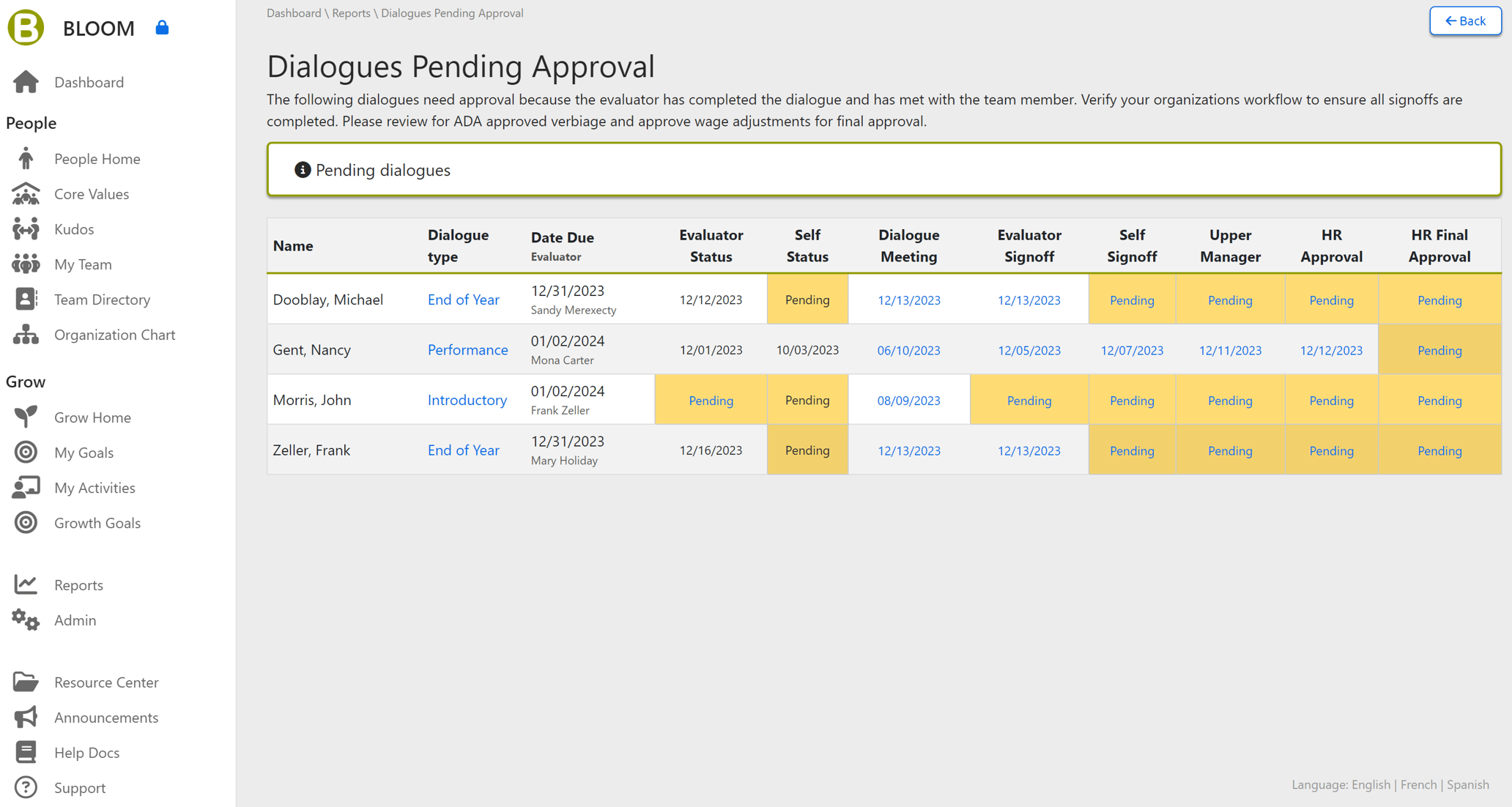Click the blue lock icon beside BLOOM
Image resolution: width=1512 pixels, height=807 pixels.
coord(162,28)
